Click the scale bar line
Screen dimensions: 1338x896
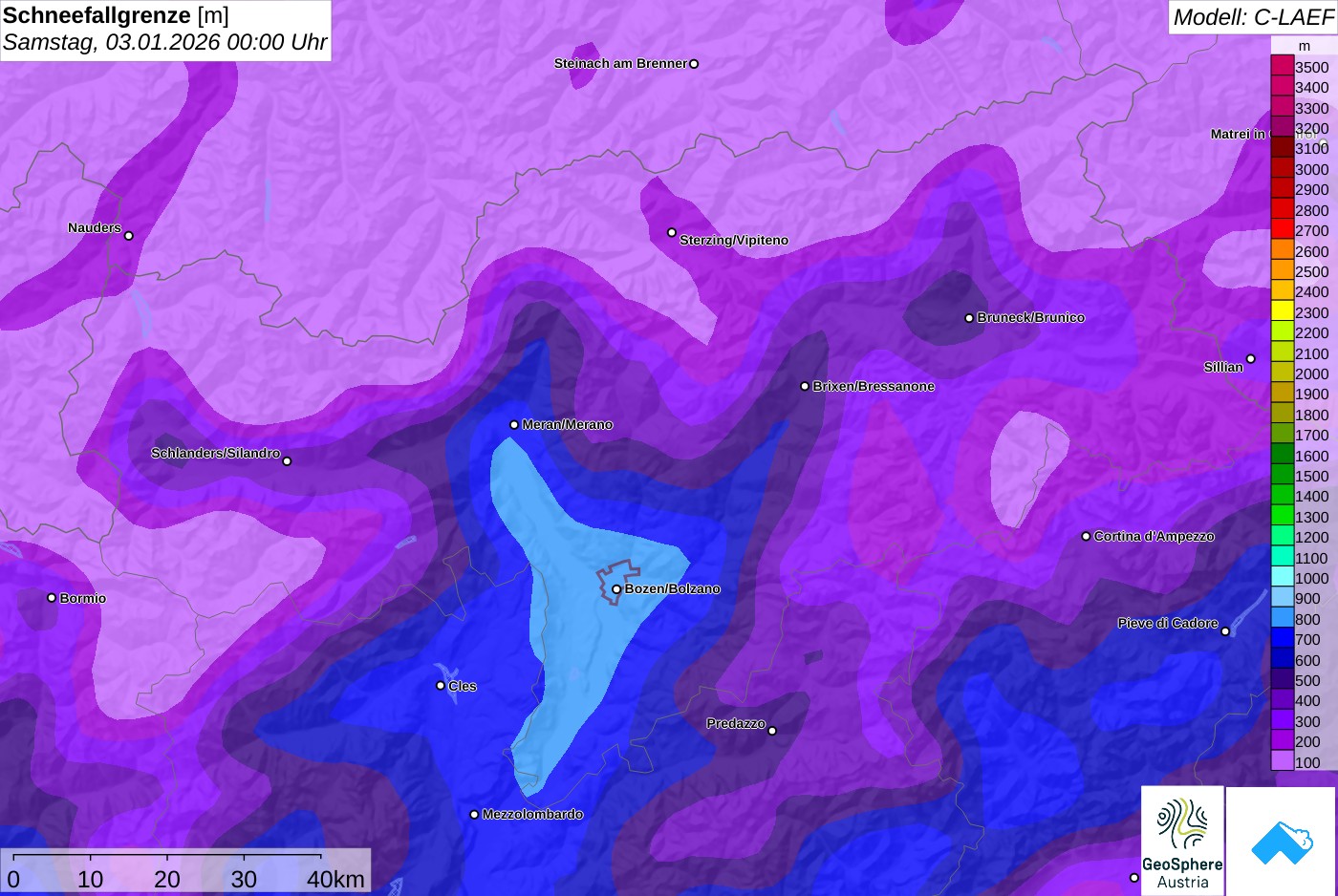tap(167, 855)
